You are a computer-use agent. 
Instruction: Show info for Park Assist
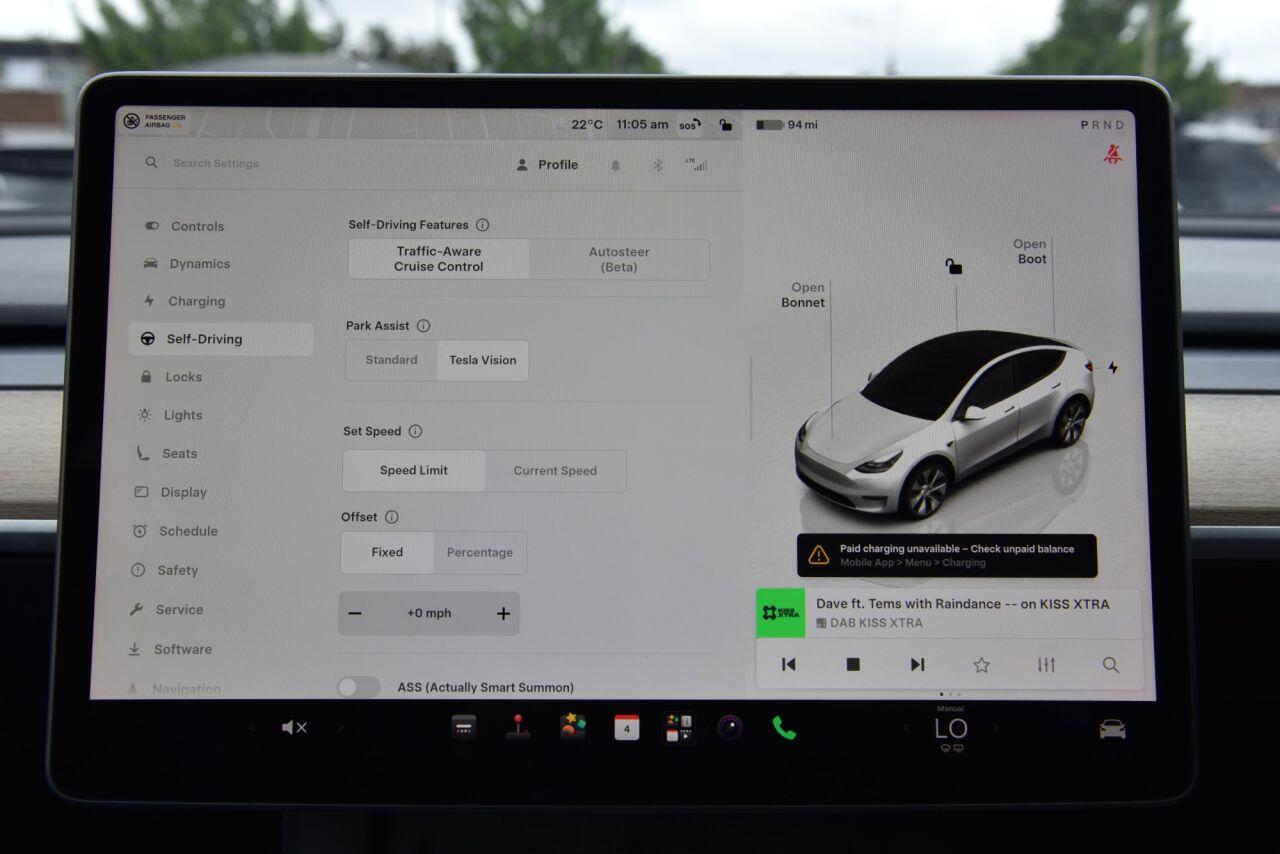point(423,326)
